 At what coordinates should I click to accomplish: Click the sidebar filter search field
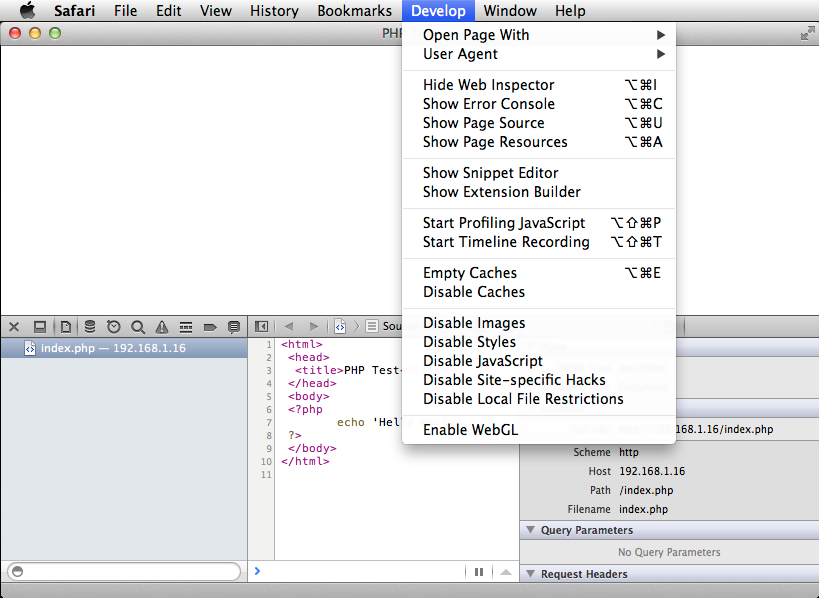(124, 571)
